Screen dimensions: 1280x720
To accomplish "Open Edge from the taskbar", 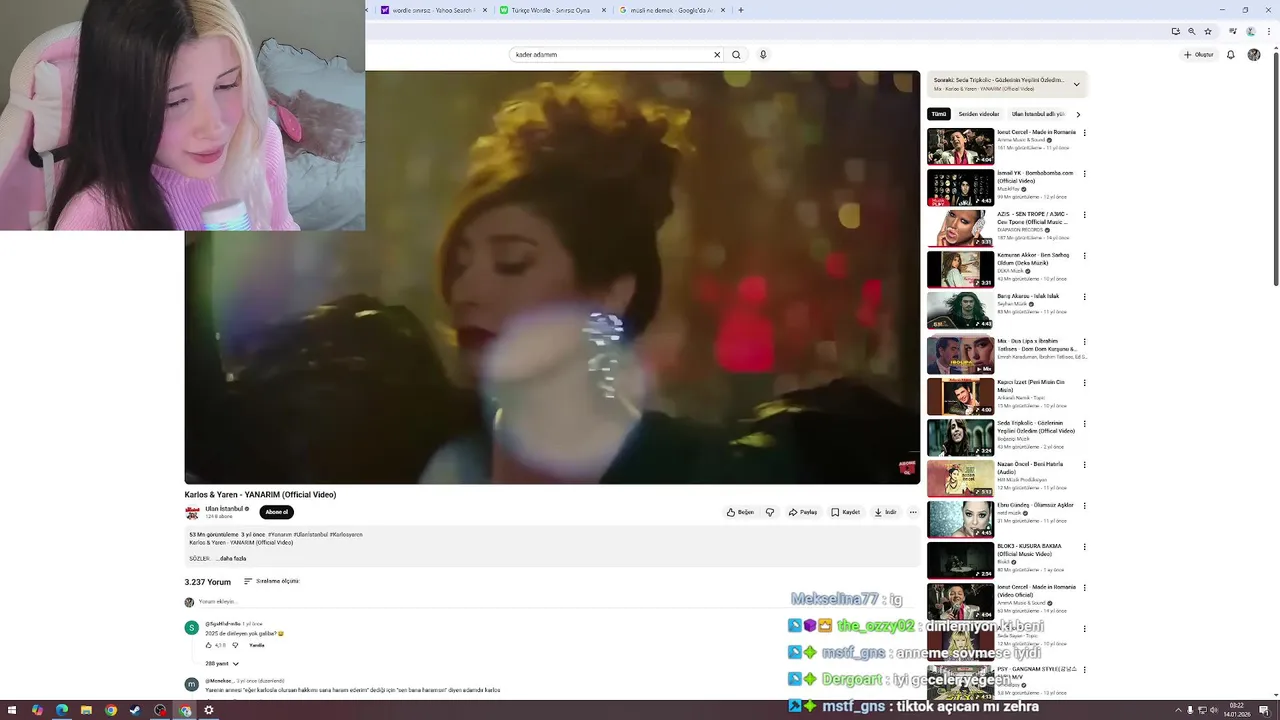I will [62, 710].
